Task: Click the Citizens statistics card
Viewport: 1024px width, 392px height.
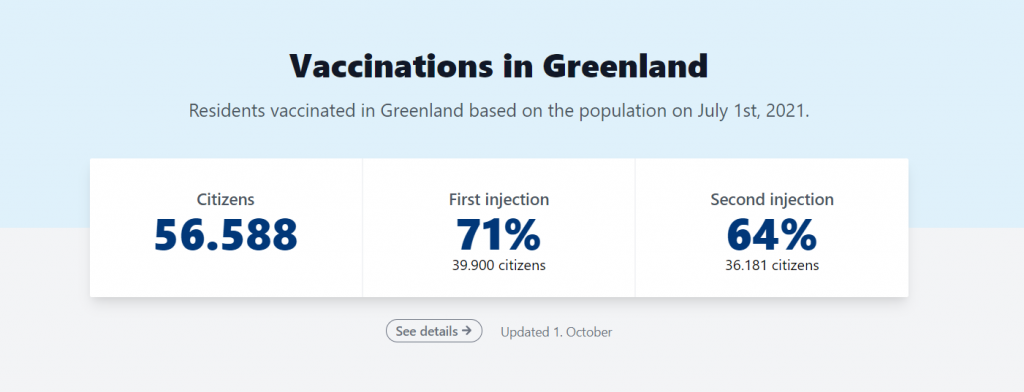Action: (x=226, y=227)
